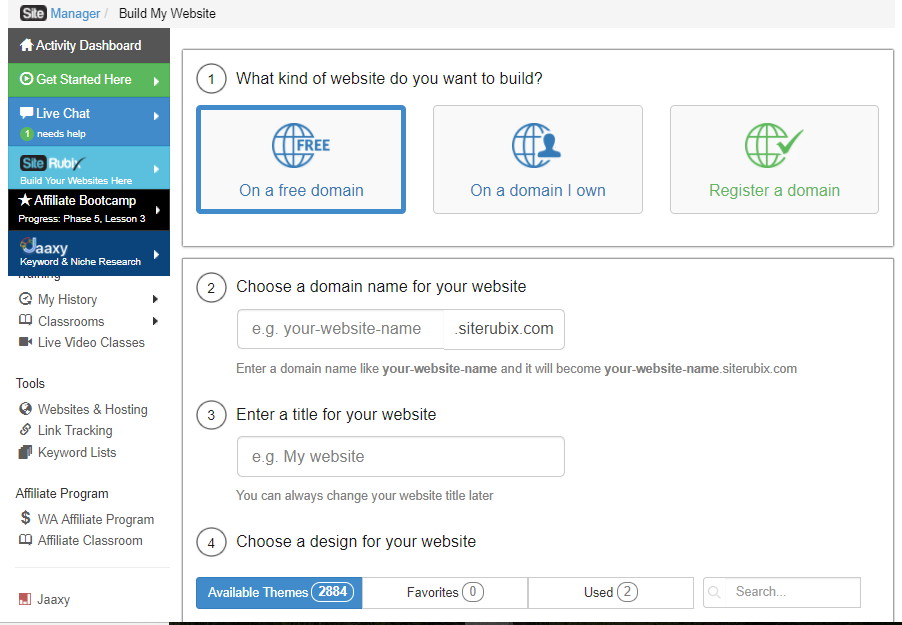
Task: Open Affiliate Bootcamp menu item
Action: point(89,209)
